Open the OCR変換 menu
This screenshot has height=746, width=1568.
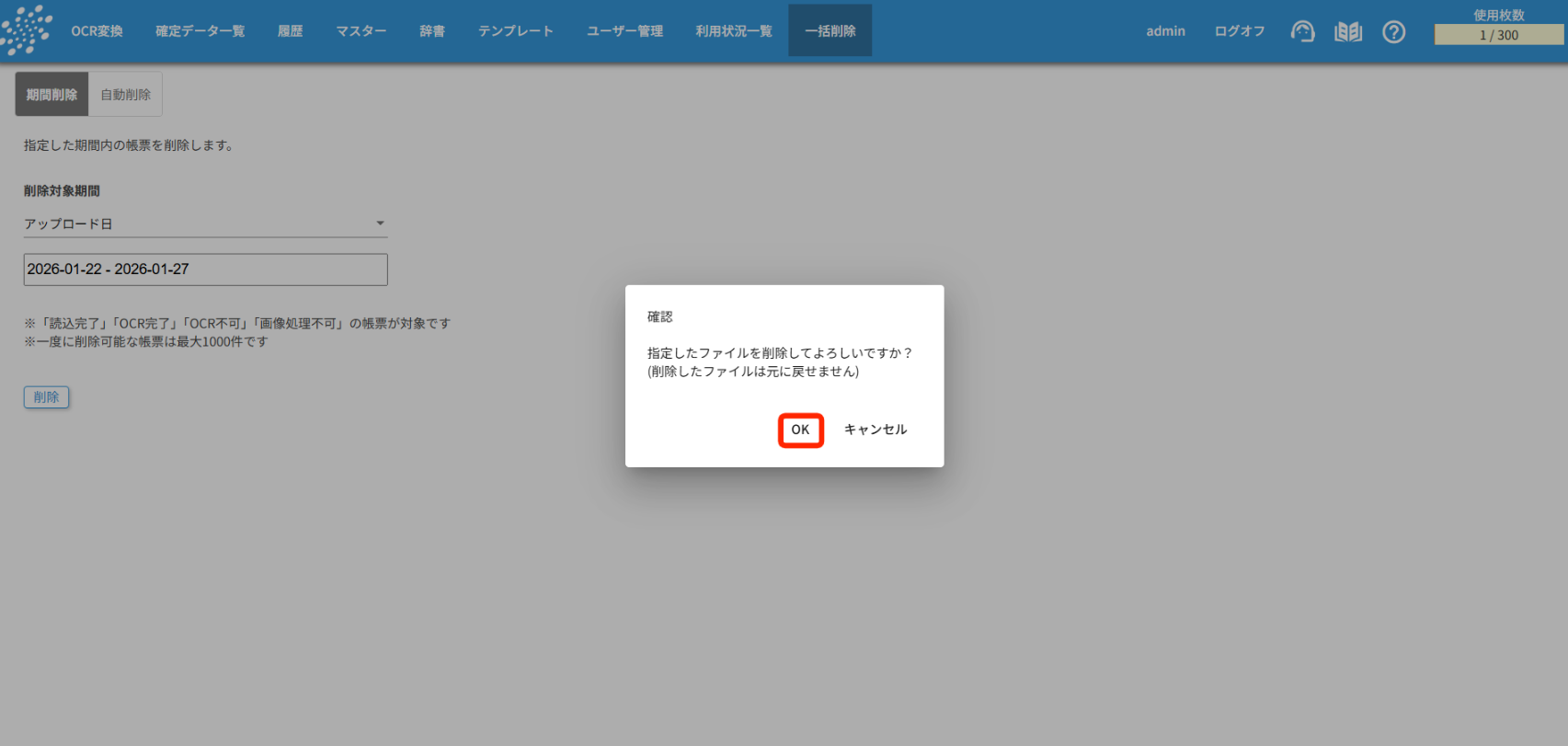click(x=97, y=31)
